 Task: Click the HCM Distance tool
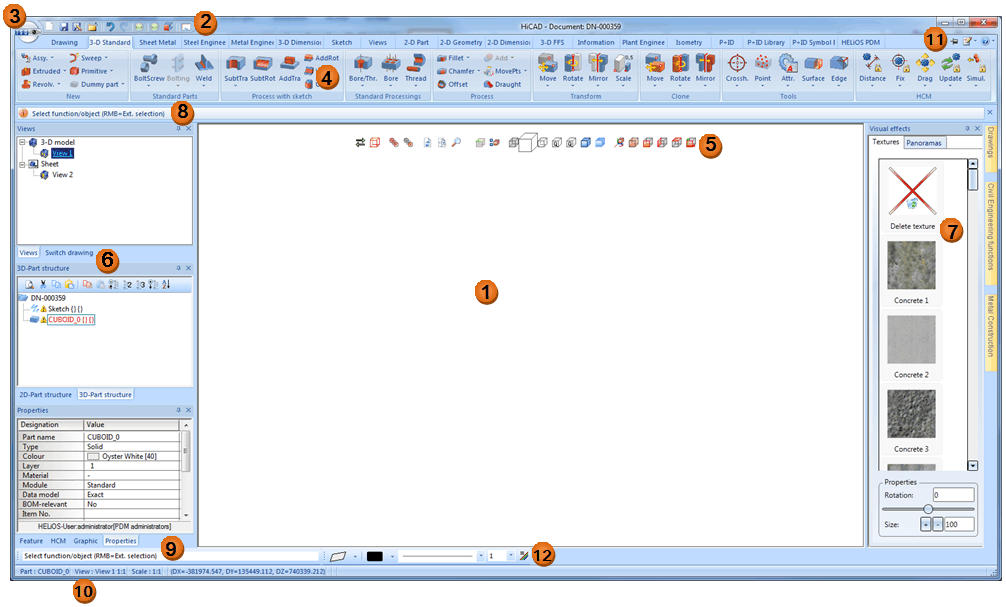point(872,68)
